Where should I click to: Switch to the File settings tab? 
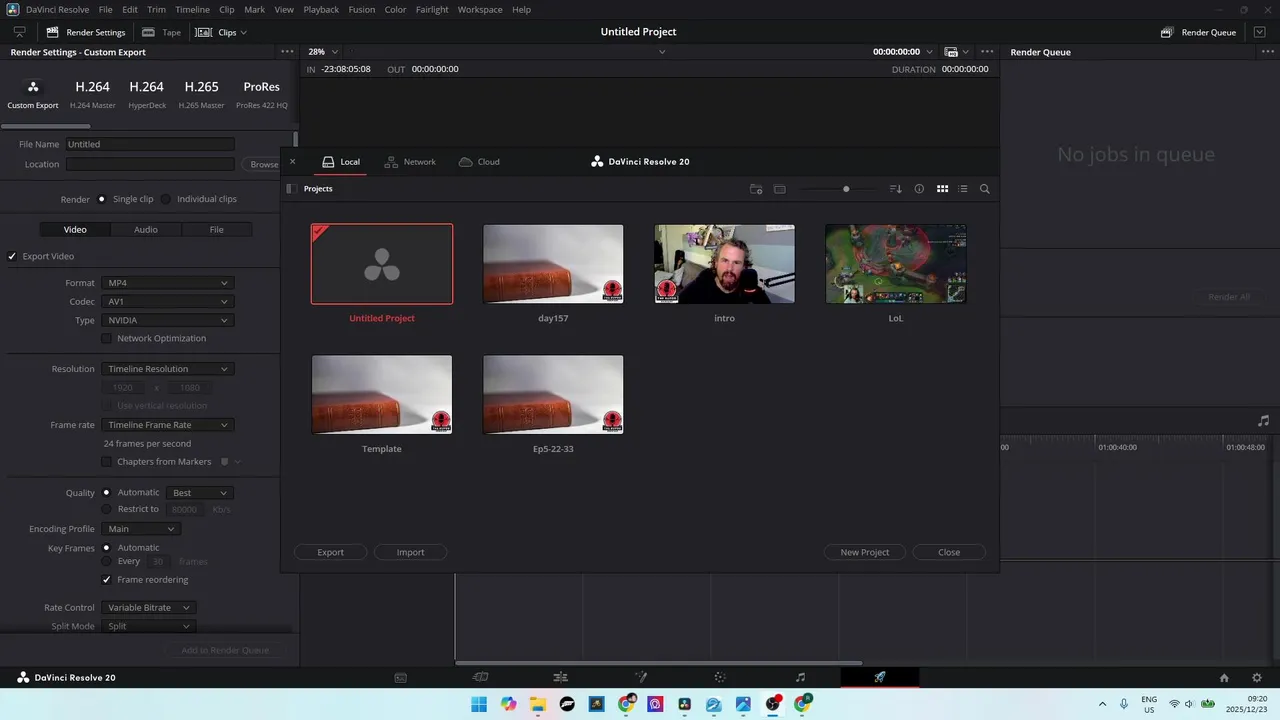coord(216,230)
